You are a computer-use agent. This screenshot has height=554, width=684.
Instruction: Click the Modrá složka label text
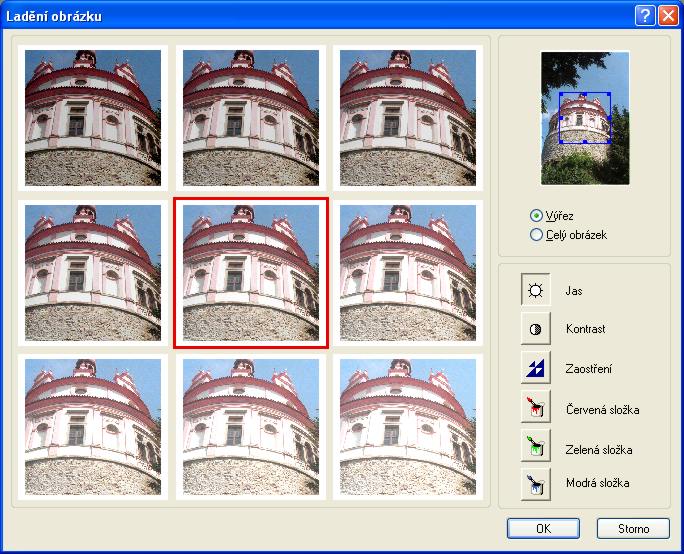click(597, 483)
